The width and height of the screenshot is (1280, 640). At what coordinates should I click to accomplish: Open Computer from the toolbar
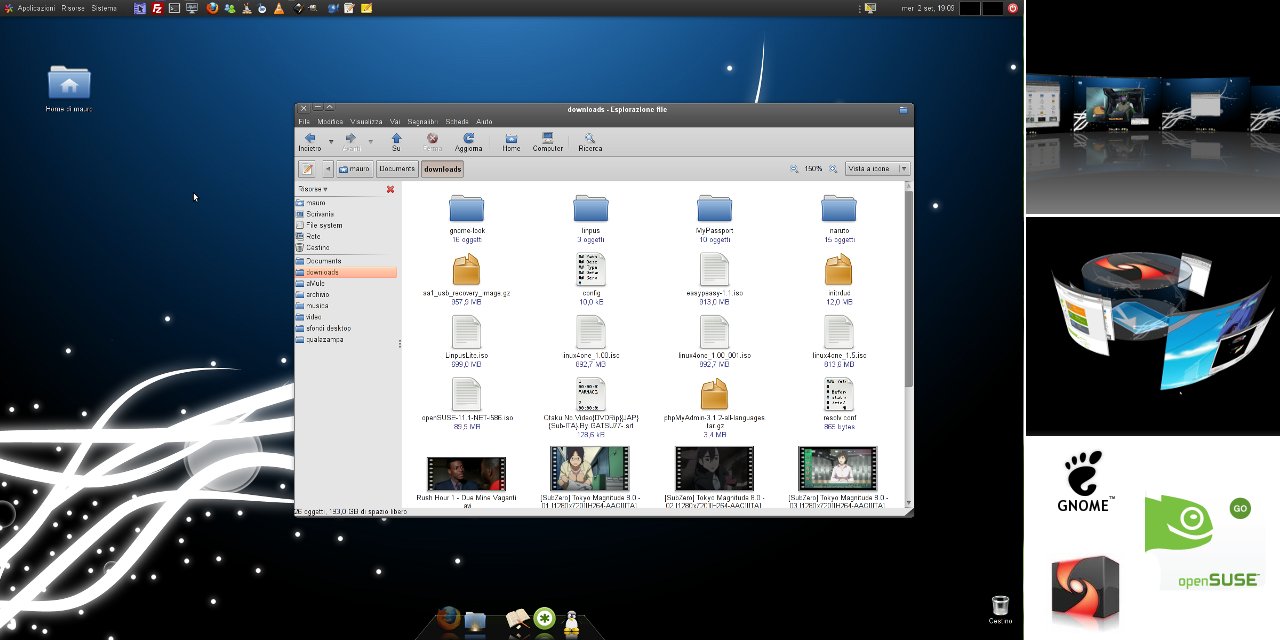[x=547, y=141]
